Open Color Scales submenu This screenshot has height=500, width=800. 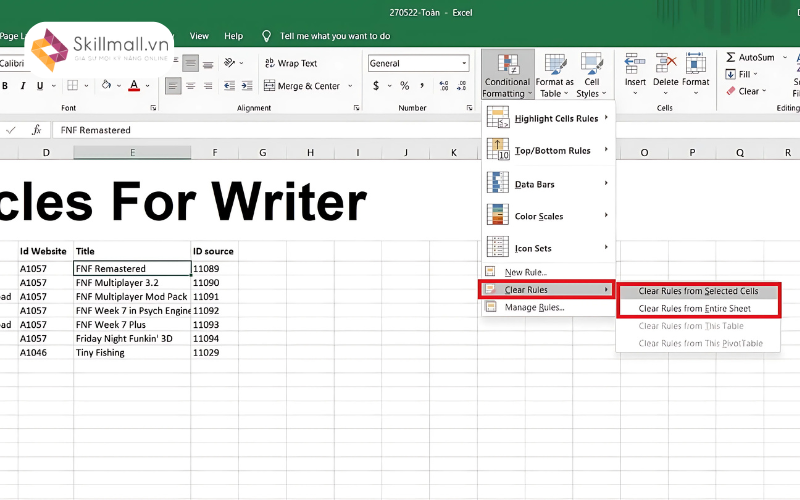click(548, 216)
